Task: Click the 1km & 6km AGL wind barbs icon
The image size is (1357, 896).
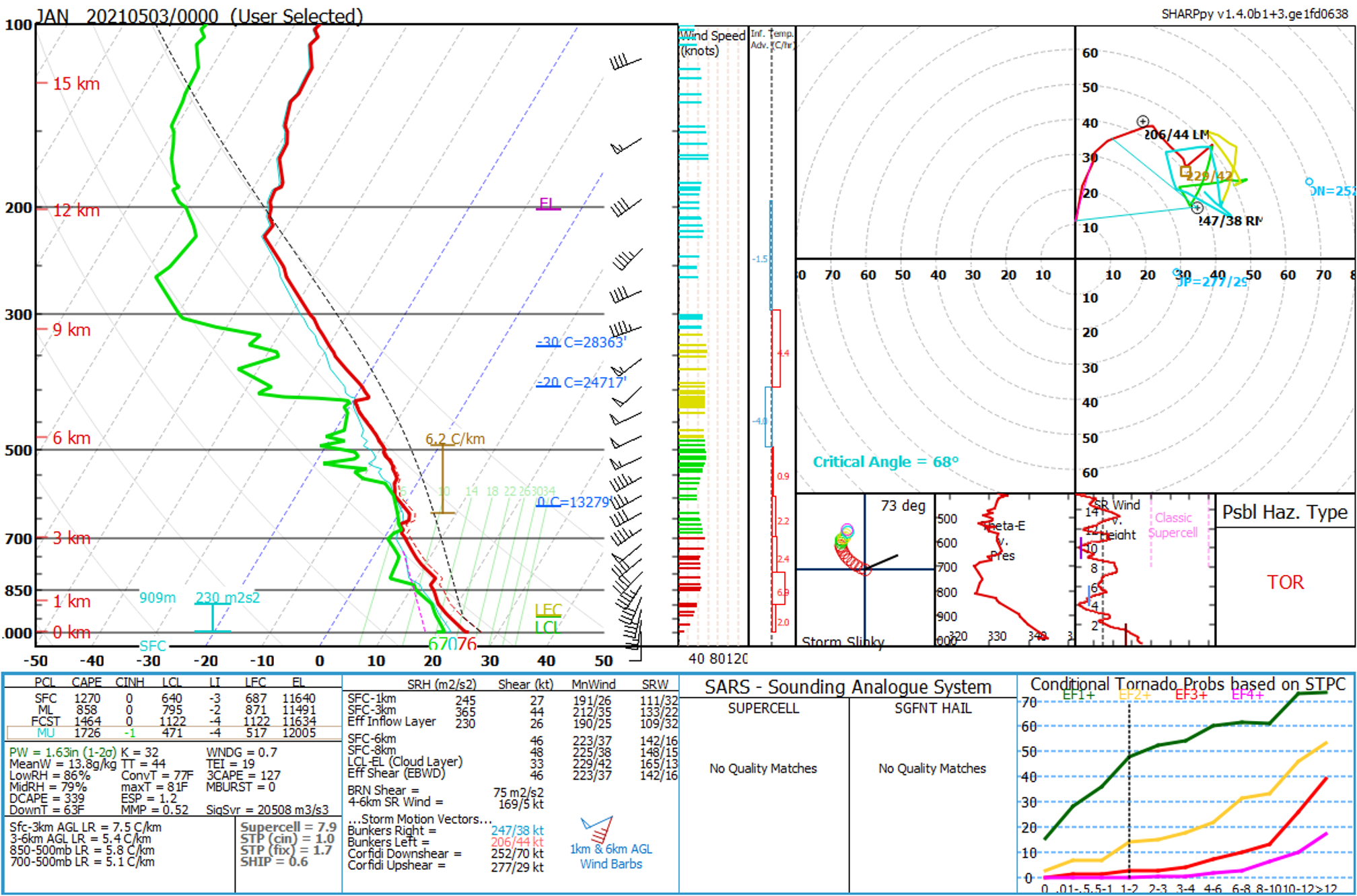Action: [596, 830]
